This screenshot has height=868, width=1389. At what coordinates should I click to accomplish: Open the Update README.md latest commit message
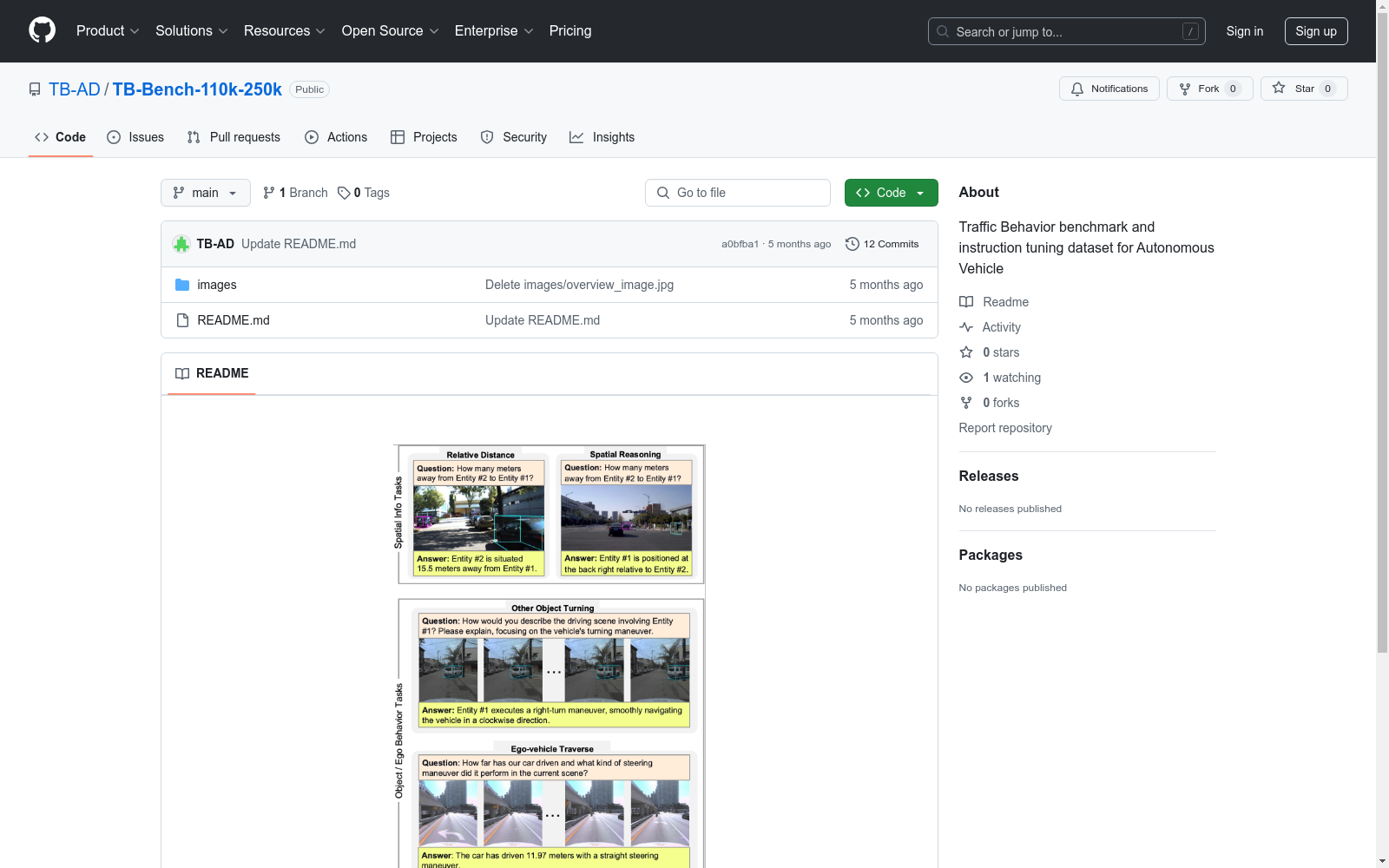coord(299,244)
